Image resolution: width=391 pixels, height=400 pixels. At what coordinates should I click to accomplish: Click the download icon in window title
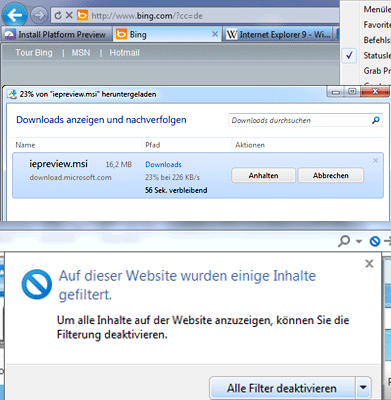[12, 94]
